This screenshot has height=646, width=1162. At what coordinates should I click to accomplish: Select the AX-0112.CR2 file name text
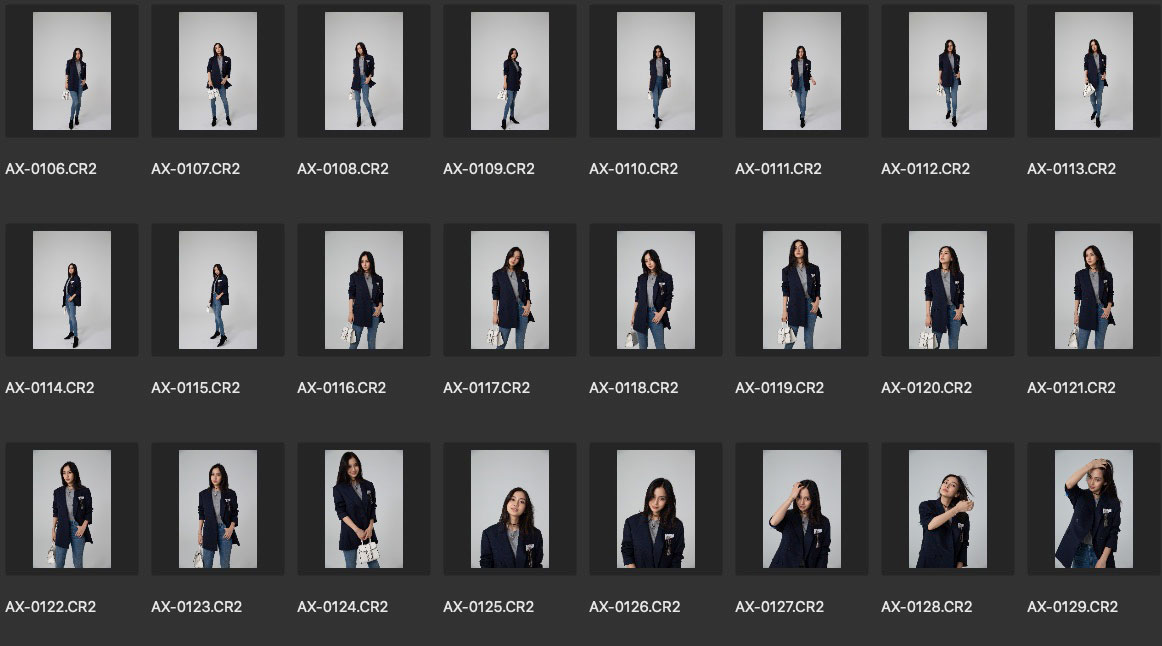point(925,169)
